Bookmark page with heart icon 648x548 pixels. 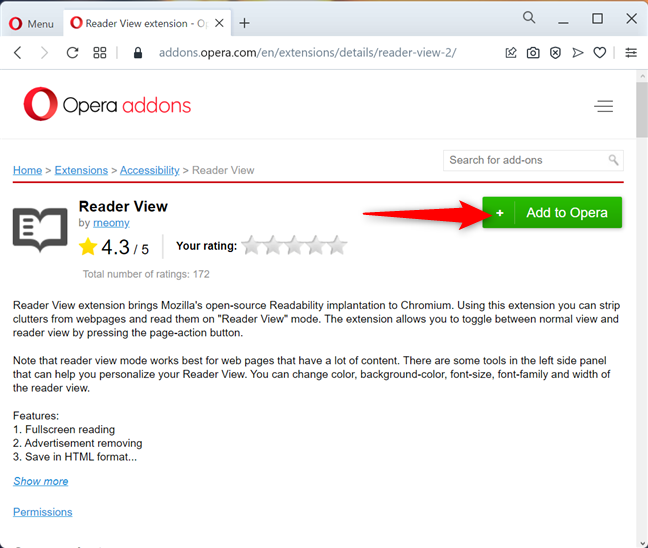point(600,52)
